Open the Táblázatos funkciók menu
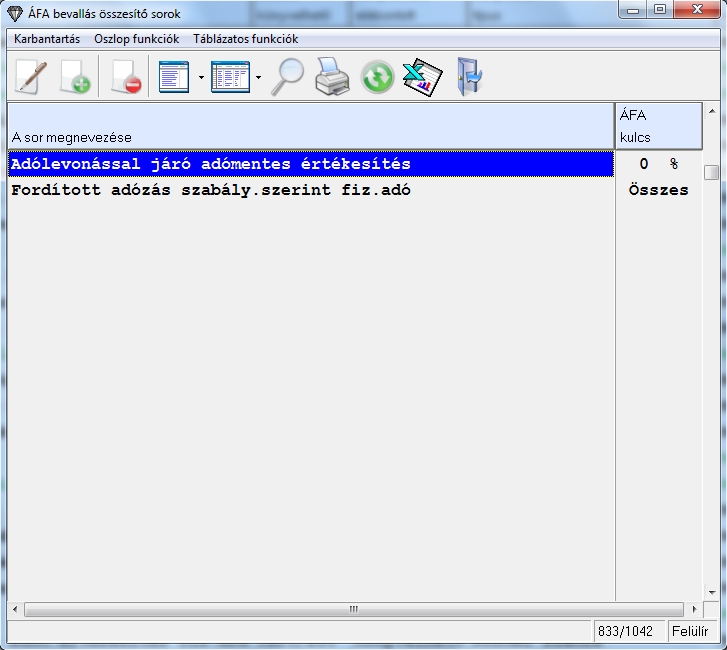The image size is (727, 650). 245,39
